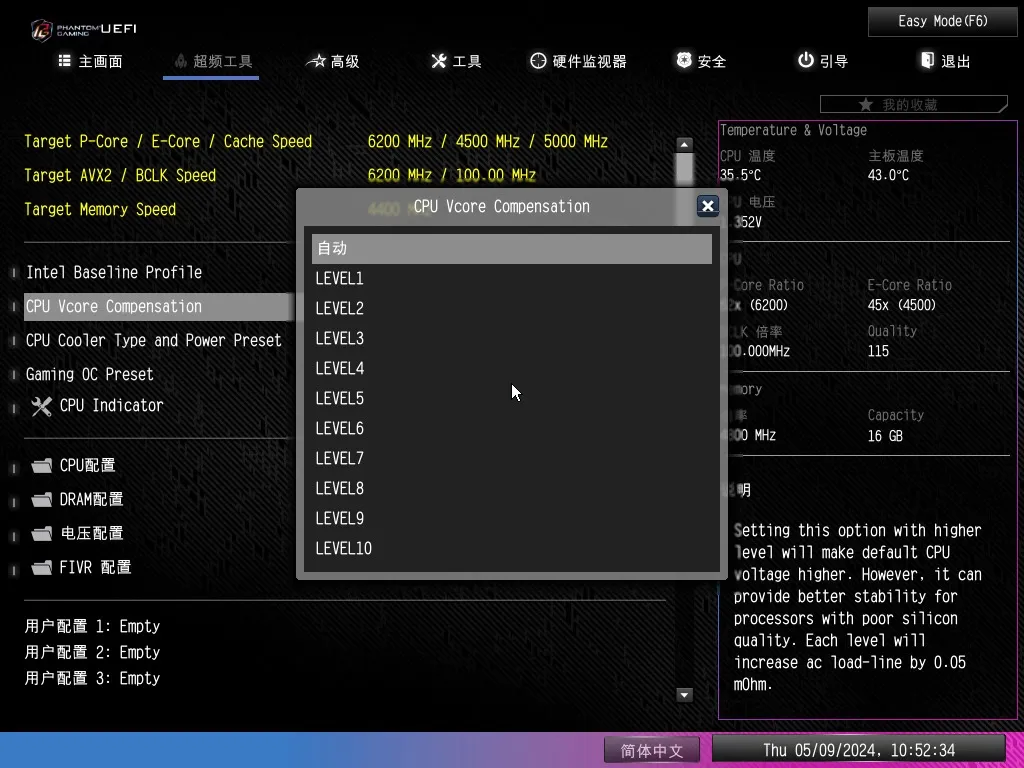Viewport: 1024px width, 768px height.
Task: Select Intel Baseline Profile setting
Action: (x=114, y=272)
